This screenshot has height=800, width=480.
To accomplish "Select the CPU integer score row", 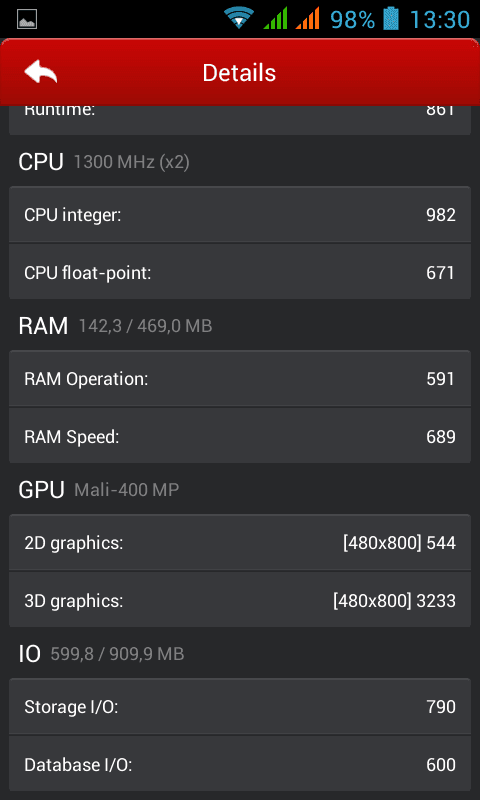I will pyautogui.click(x=240, y=215).
